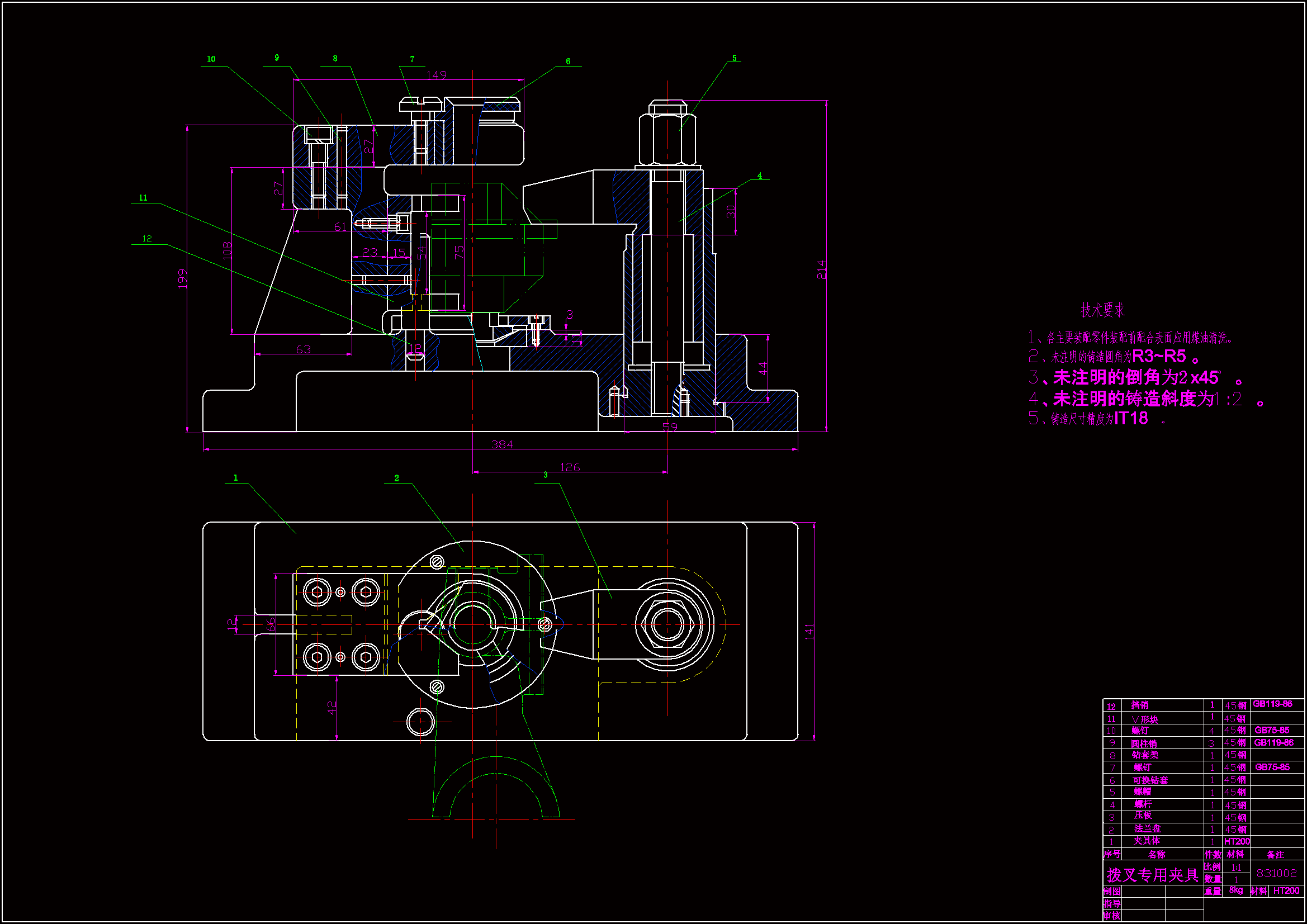Click the 199 left height dimension
The width and height of the screenshot is (1307, 924).
pyautogui.click(x=182, y=278)
